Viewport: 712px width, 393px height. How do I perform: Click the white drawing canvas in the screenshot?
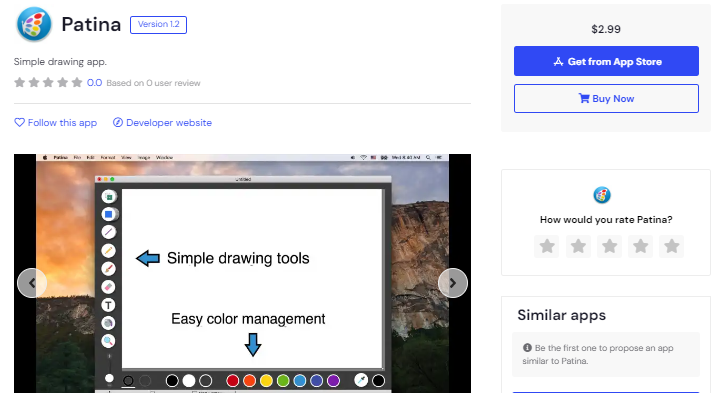(x=252, y=278)
